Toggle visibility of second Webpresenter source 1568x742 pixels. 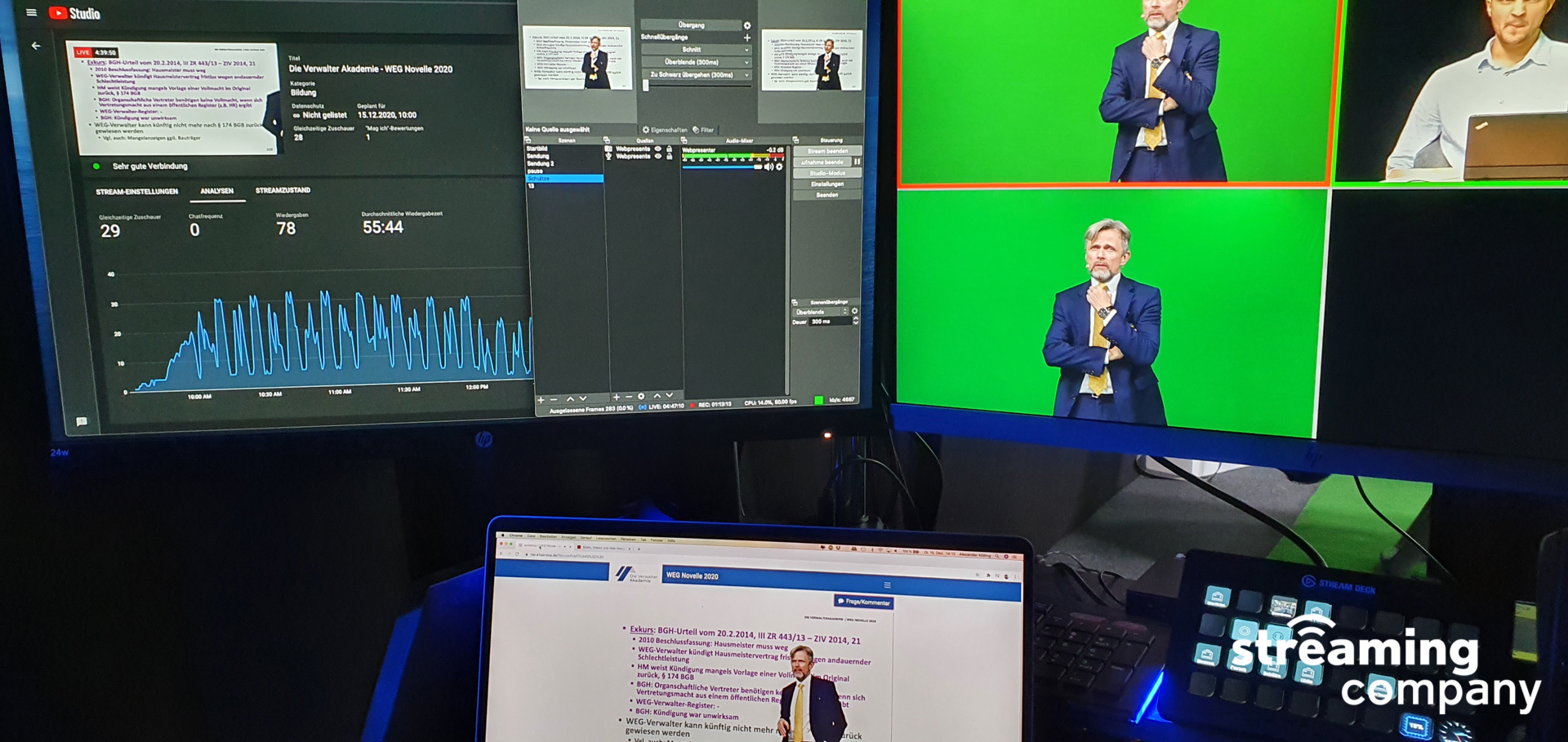658,156
